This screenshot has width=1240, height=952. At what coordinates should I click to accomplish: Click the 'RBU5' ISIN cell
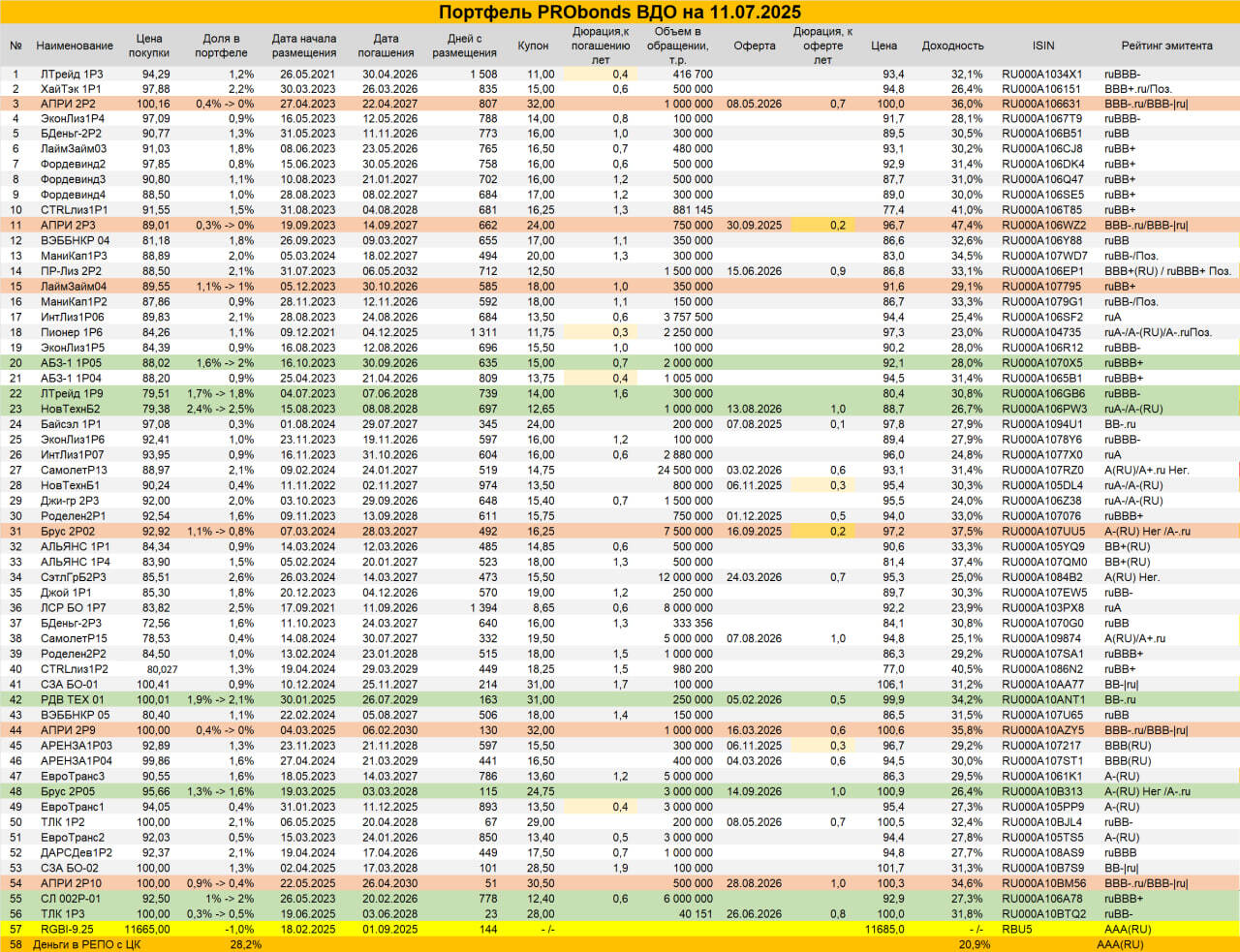(x=1017, y=930)
